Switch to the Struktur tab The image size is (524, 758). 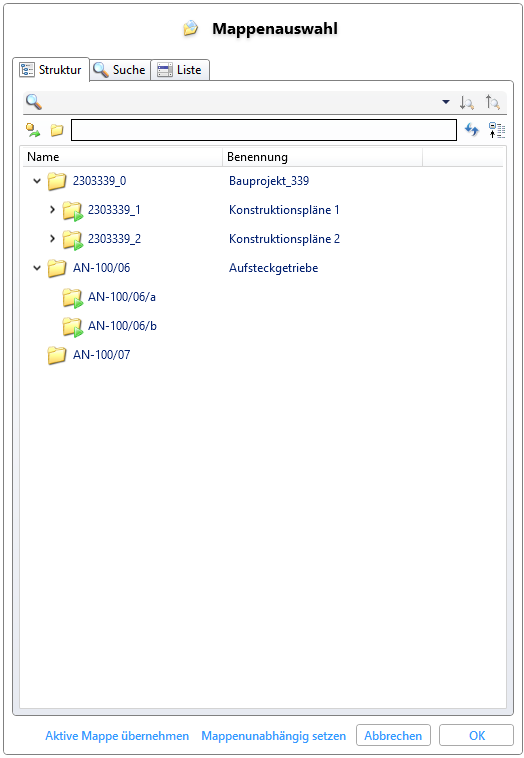tap(51, 70)
